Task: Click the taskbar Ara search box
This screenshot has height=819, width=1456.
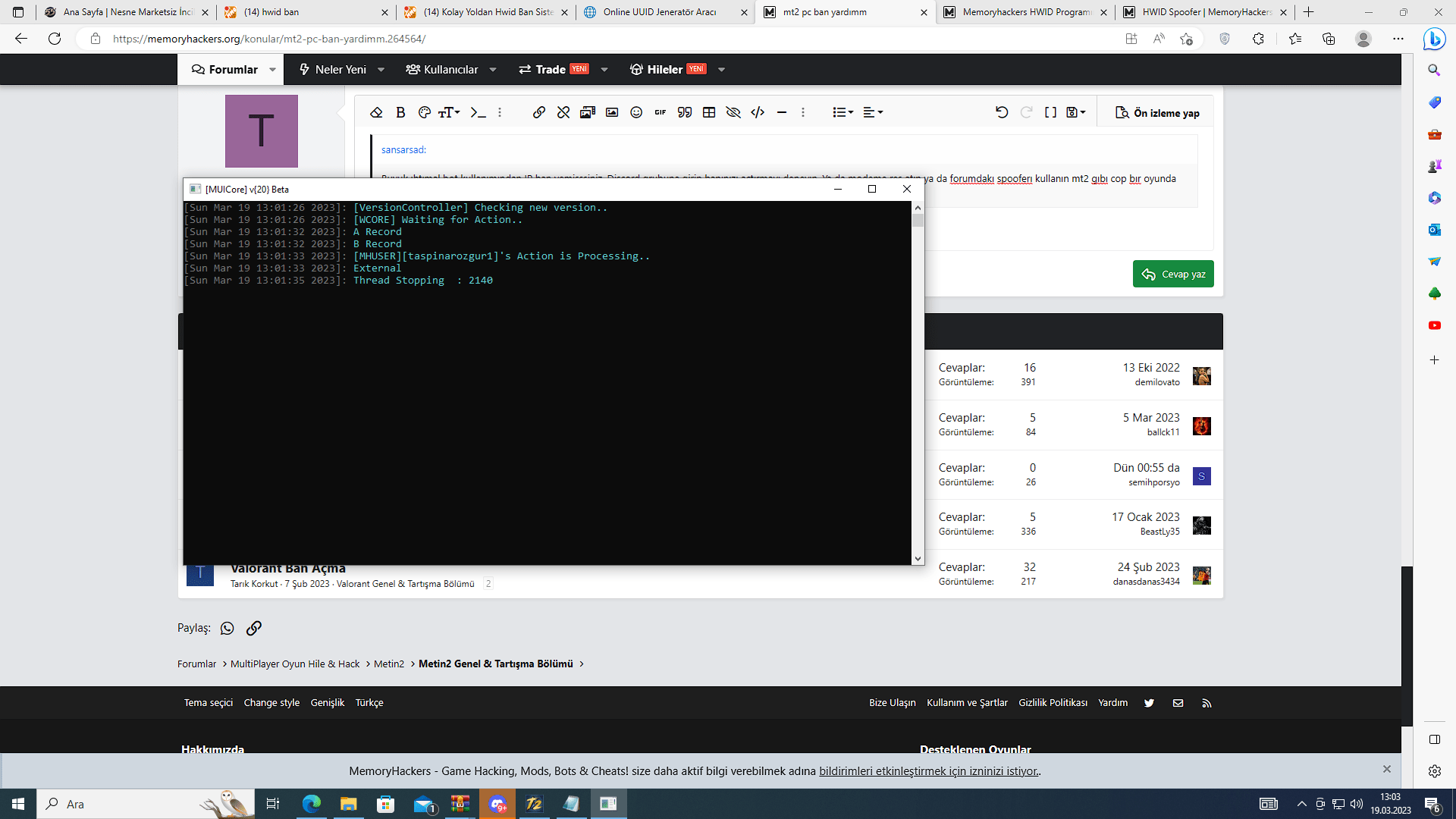Action: point(144,804)
